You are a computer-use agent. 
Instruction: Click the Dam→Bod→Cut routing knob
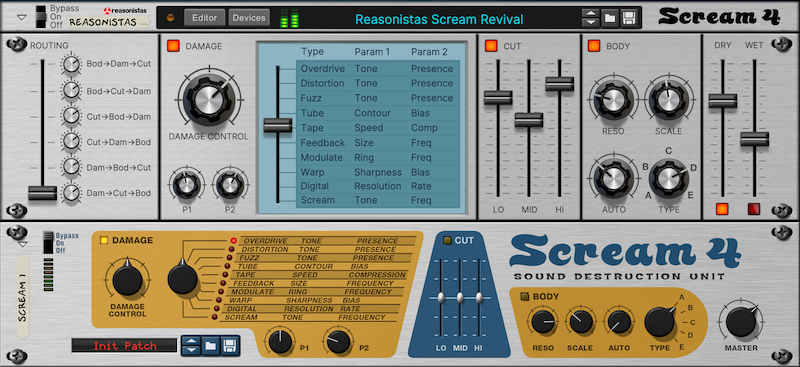pos(72,166)
